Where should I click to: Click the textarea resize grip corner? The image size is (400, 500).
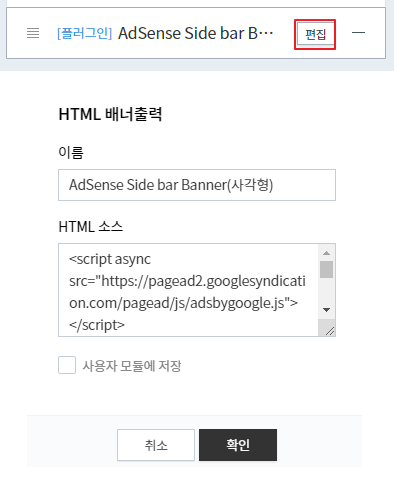click(330, 331)
